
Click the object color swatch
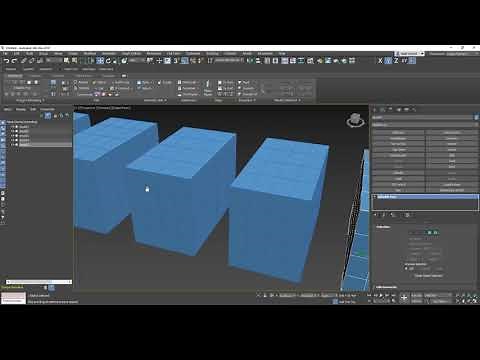[476, 117]
